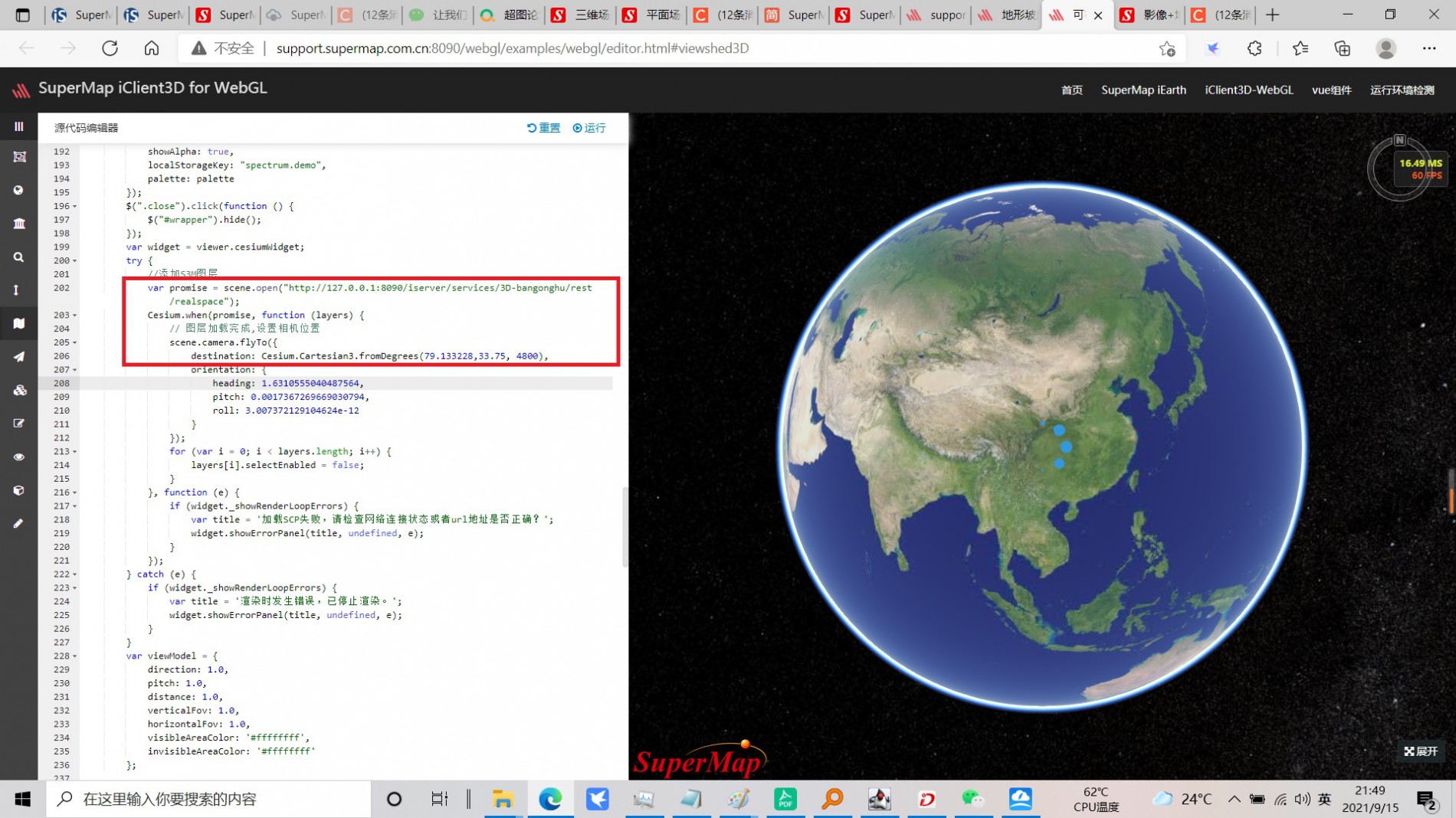Open a new browser tab
This screenshot has width=1456, height=818.
tap(1273, 15)
